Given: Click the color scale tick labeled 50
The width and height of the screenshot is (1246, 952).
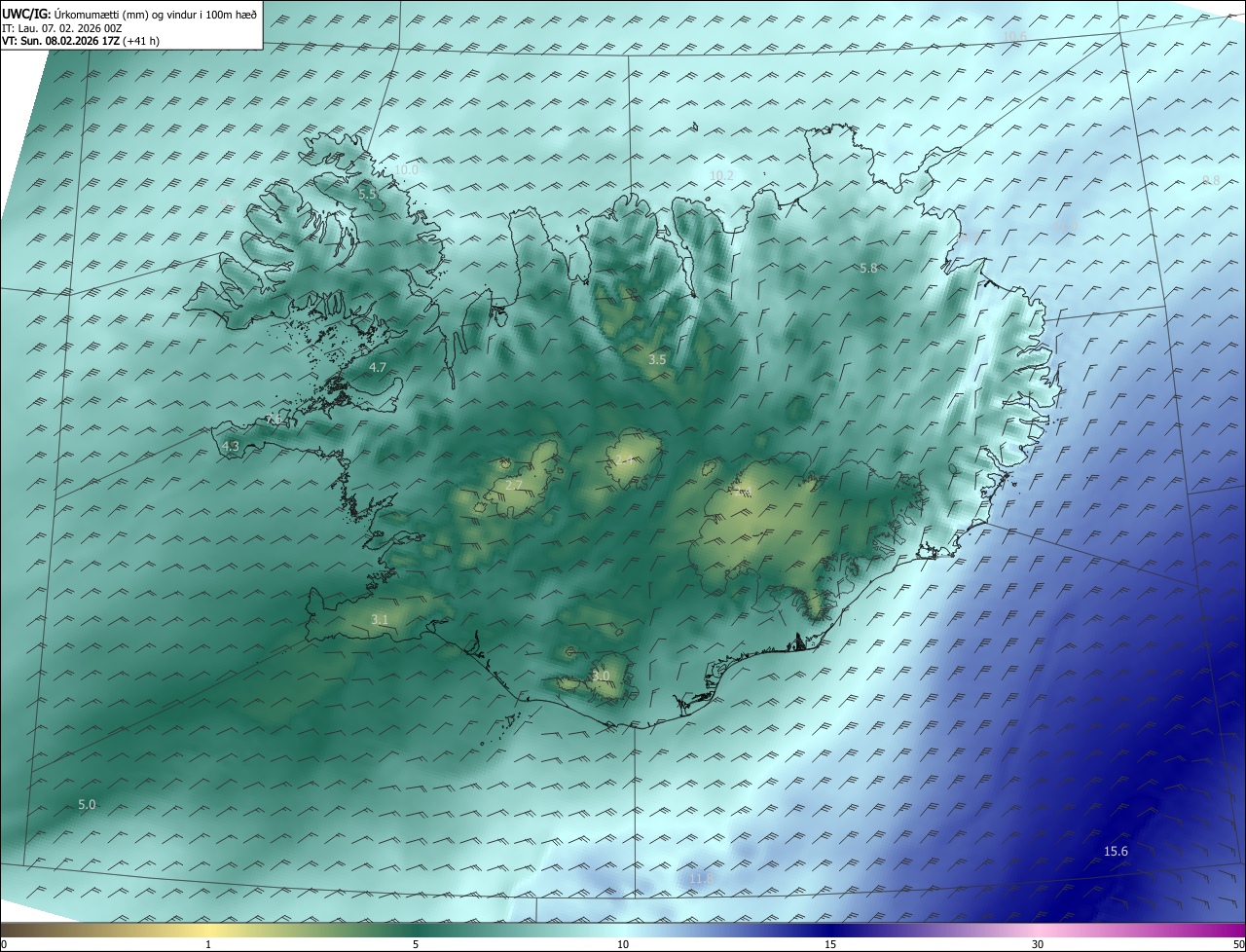Looking at the screenshot, I should 1239,944.
